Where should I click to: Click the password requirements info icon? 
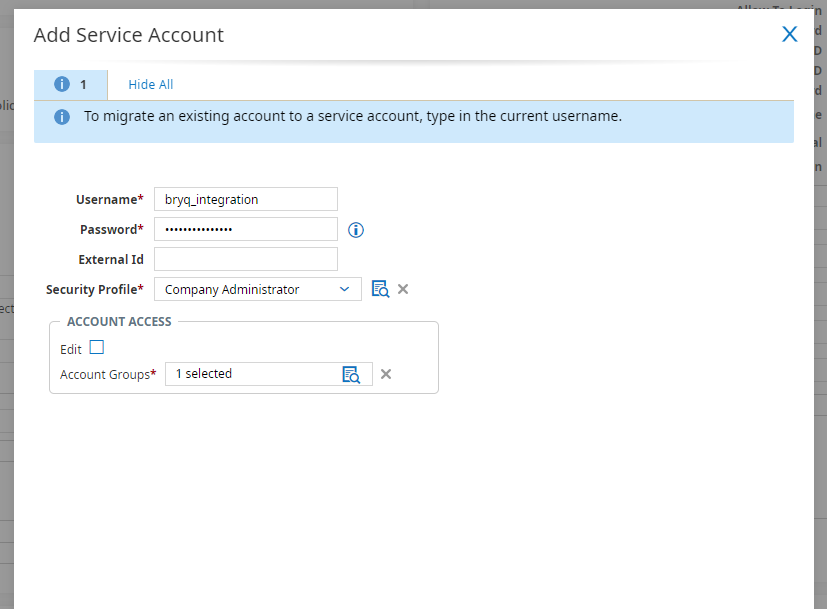(x=356, y=230)
